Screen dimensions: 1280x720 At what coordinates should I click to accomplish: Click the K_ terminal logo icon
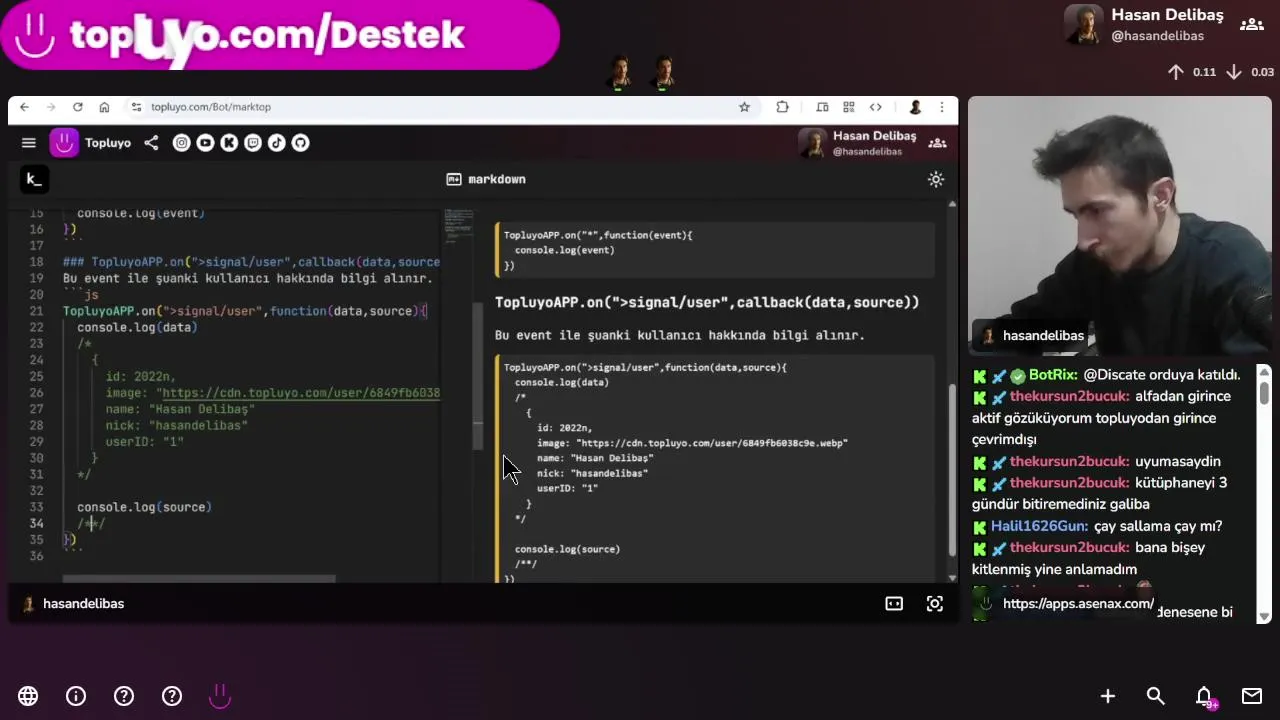pyautogui.click(x=33, y=179)
